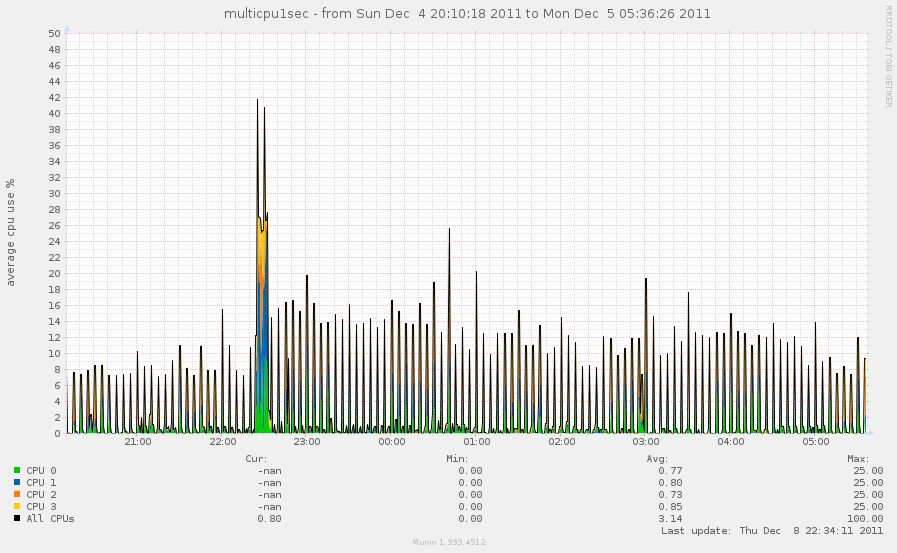Select the CPU 0 legend label
897x553 pixels.
[x=41, y=470]
